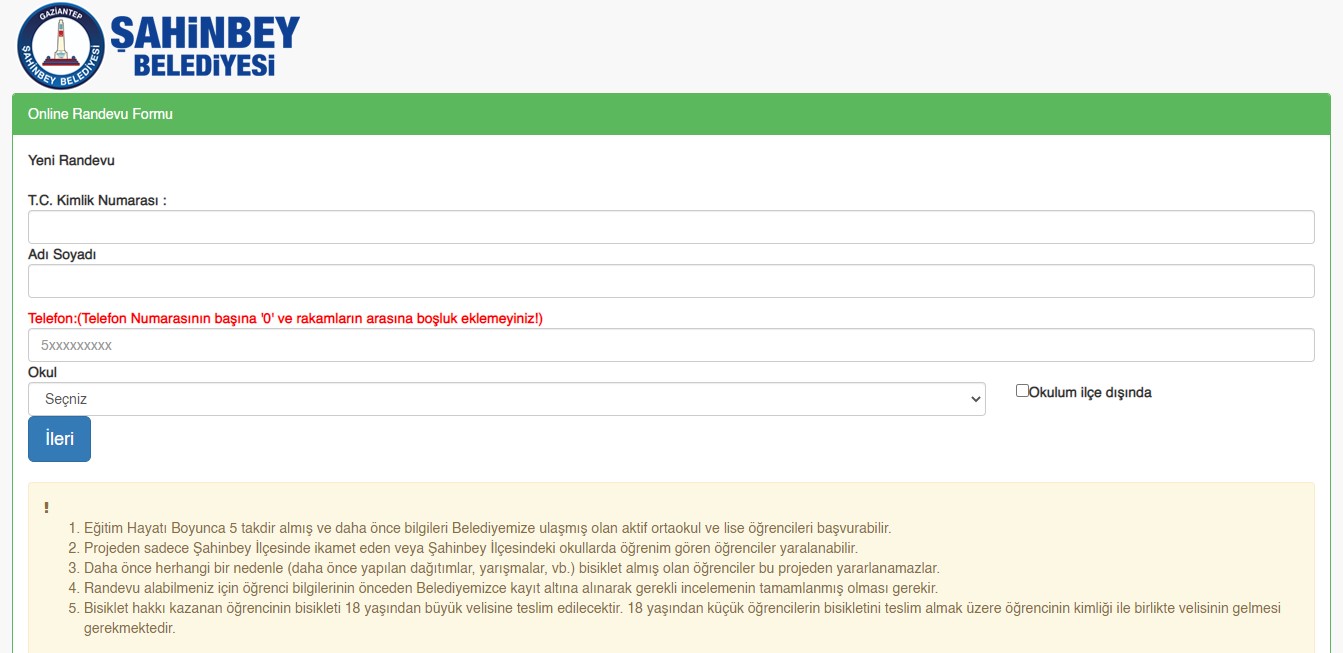Click the Telefon field with 5xxxxxxxxx placeholder
The image size is (1343, 653).
(671, 345)
